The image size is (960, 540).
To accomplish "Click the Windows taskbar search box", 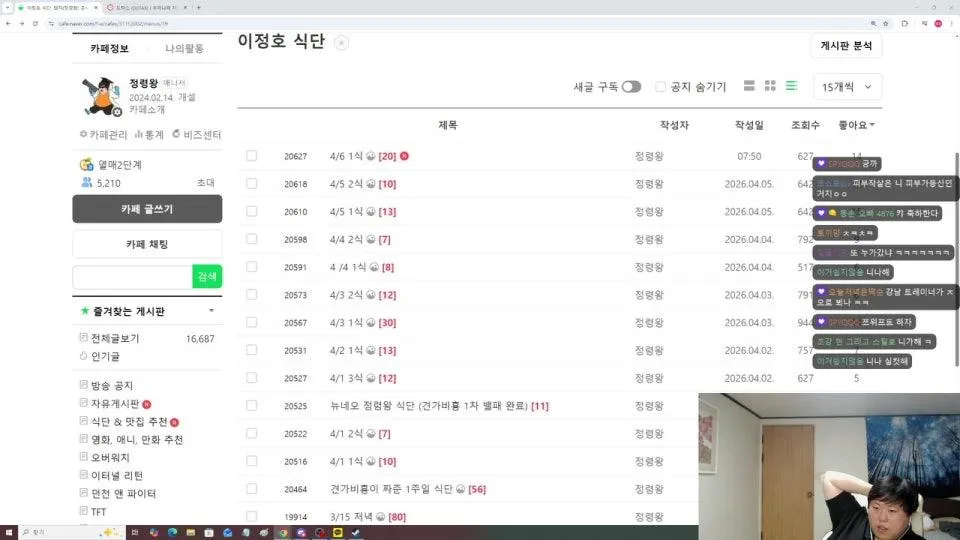I will click(x=72, y=533).
